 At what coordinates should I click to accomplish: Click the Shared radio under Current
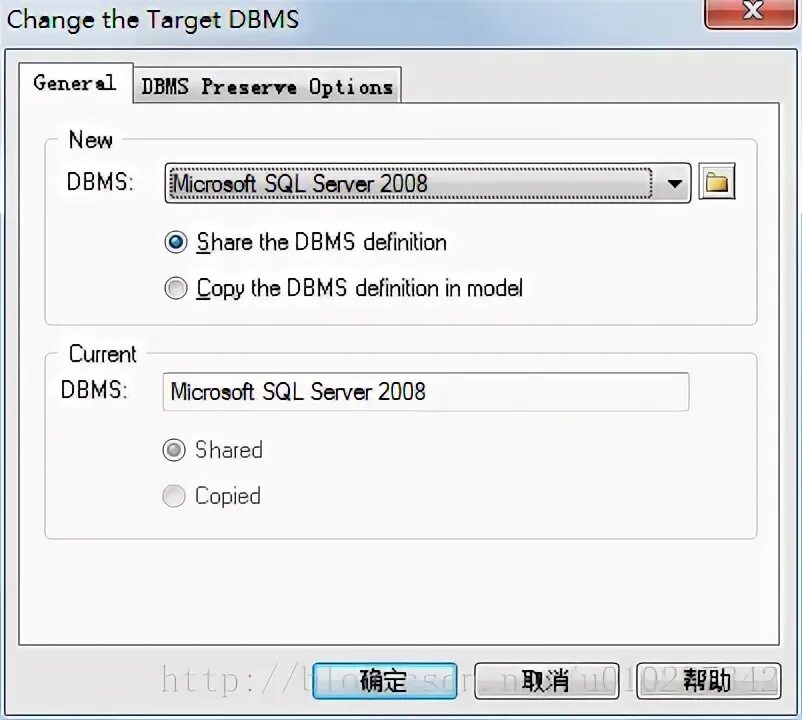tap(174, 450)
